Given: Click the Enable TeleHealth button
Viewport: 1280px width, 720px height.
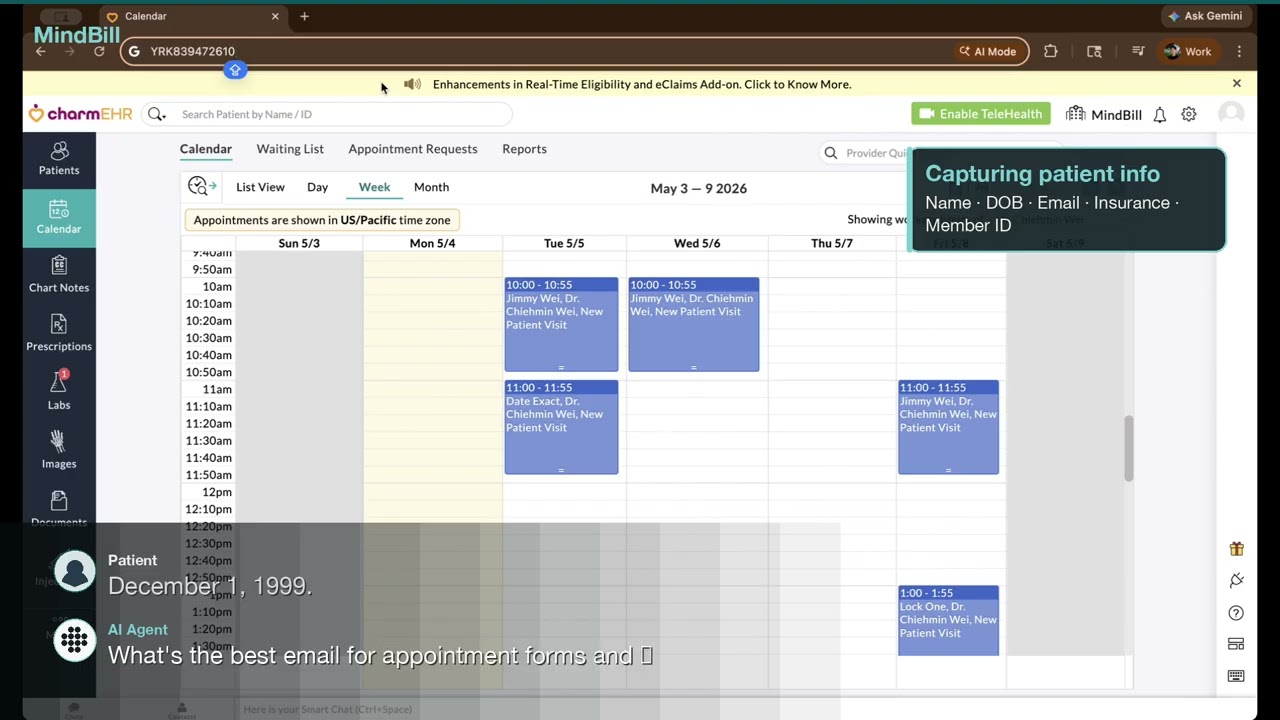Looking at the screenshot, I should pyautogui.click(x=981, y=114).
